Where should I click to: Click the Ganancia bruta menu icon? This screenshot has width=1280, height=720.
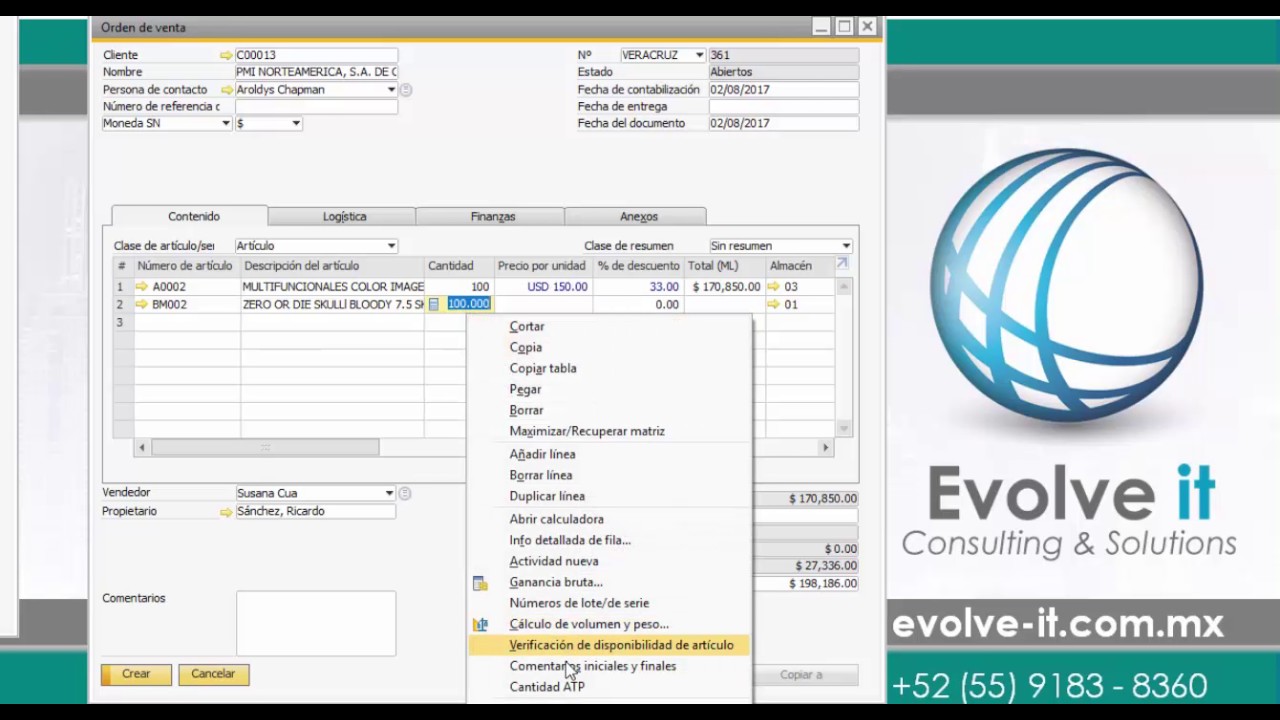480,583
